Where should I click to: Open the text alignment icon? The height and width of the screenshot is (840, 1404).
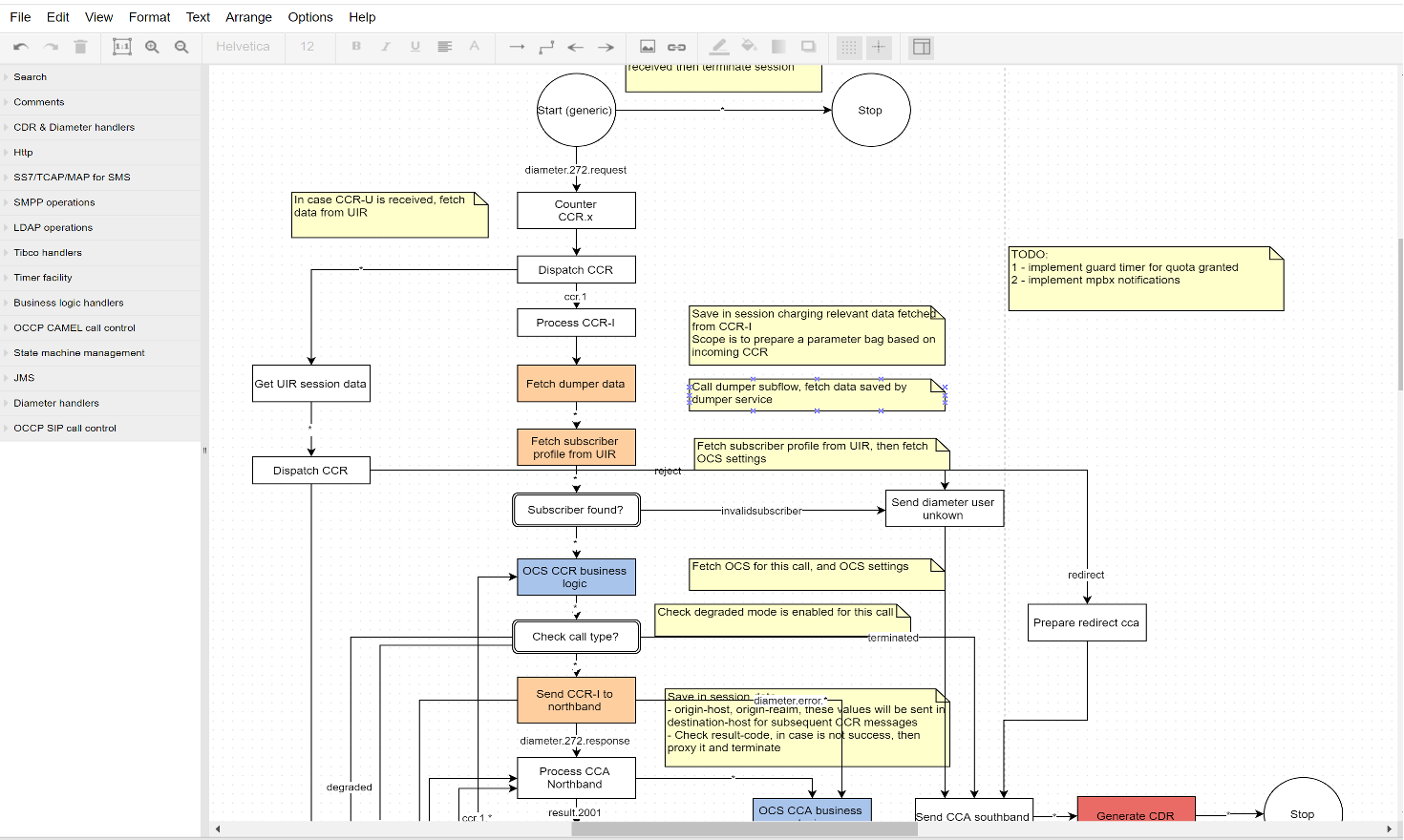[x=444, y=46]
